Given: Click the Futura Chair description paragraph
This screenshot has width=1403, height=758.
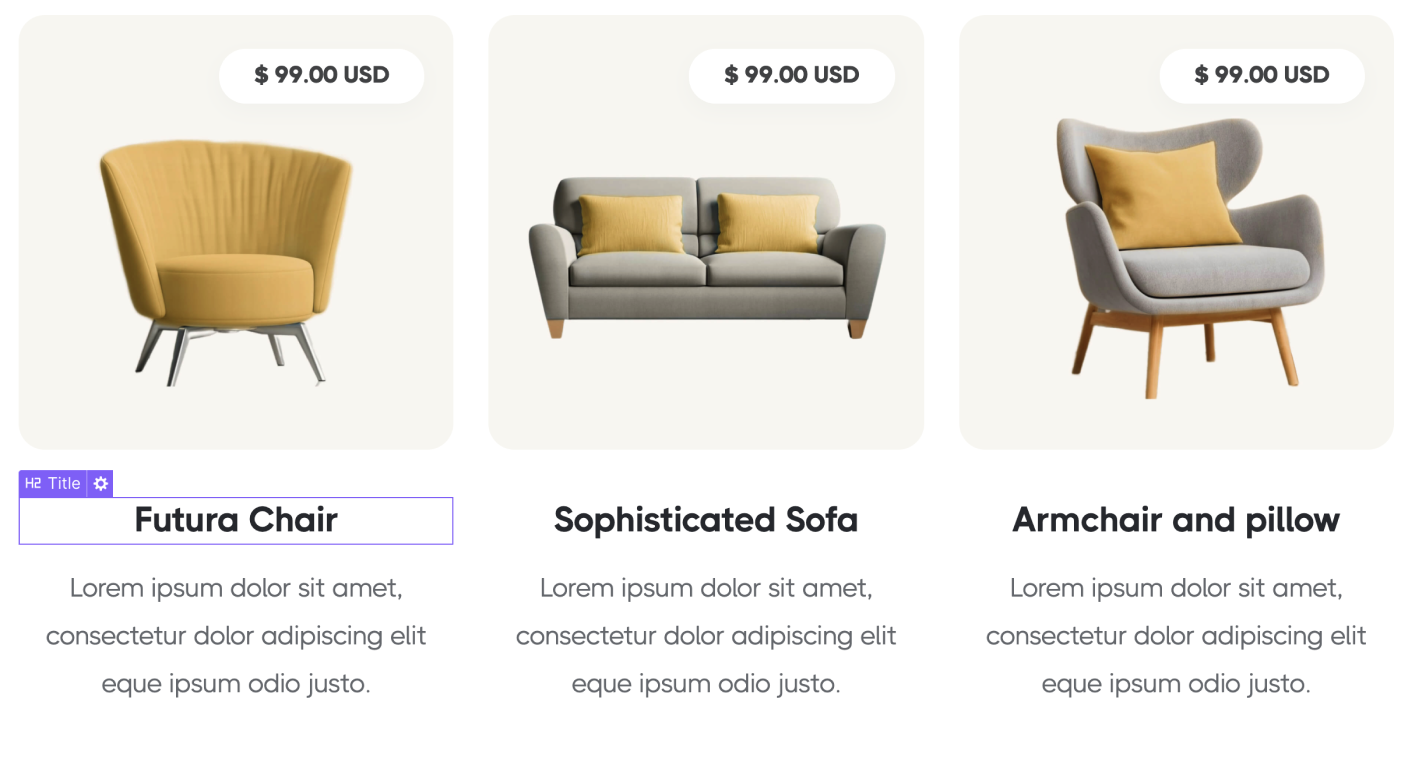Looking at the screenshot, I should pos(235,636).
